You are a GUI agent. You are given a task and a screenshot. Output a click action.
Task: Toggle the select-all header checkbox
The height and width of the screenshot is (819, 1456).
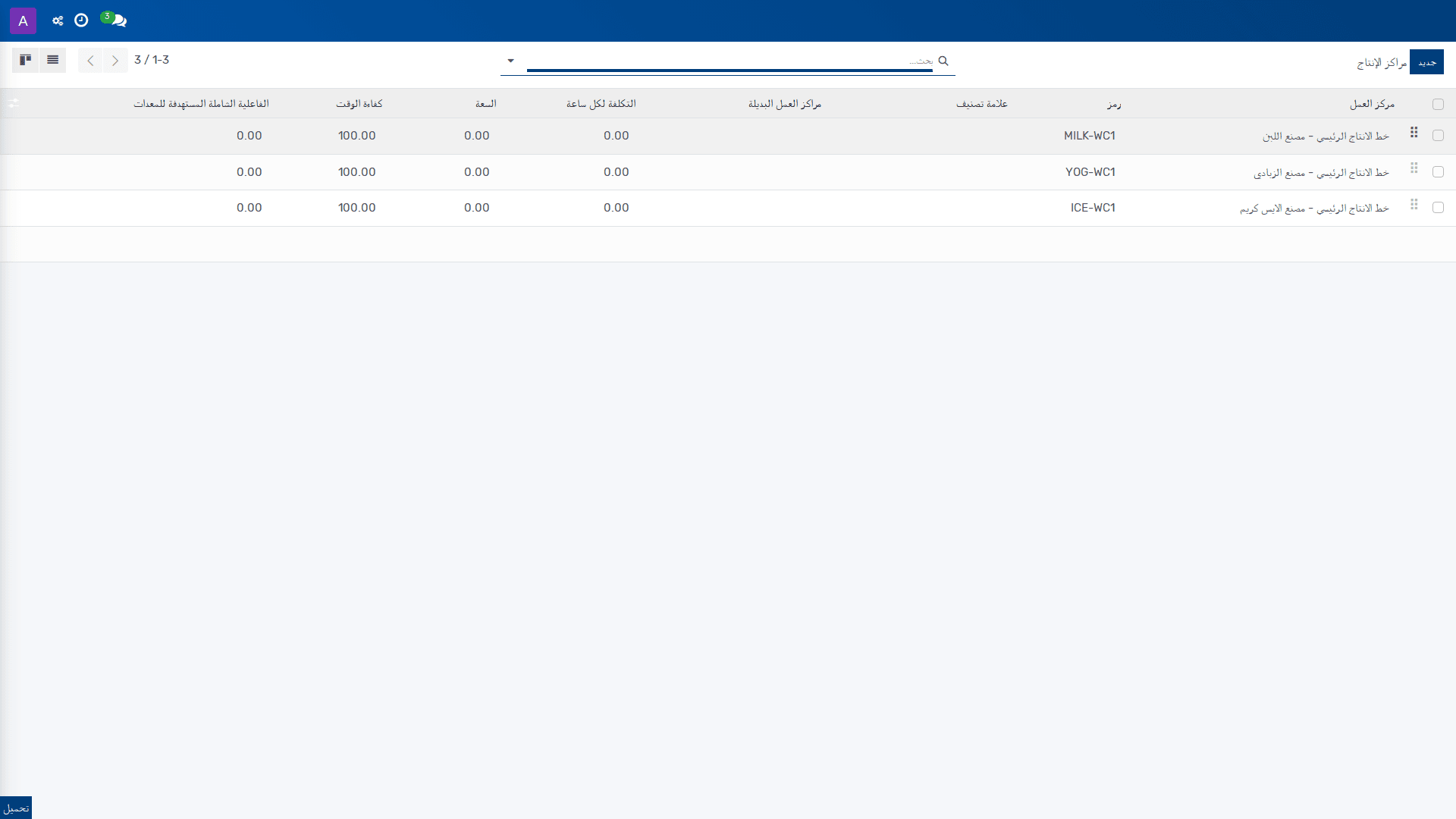(1438, 105)
